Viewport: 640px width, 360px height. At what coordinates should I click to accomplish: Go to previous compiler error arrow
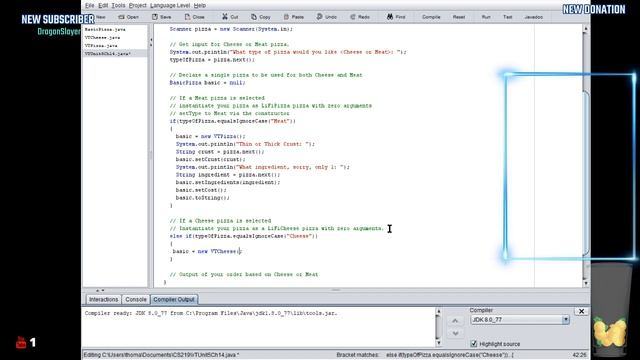click(455, 321)
